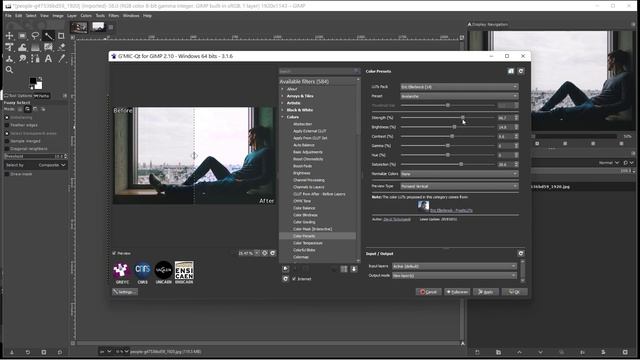Open the Layer menu
The height and width of the screenshot is (360, 640).
tap(72, 16)
